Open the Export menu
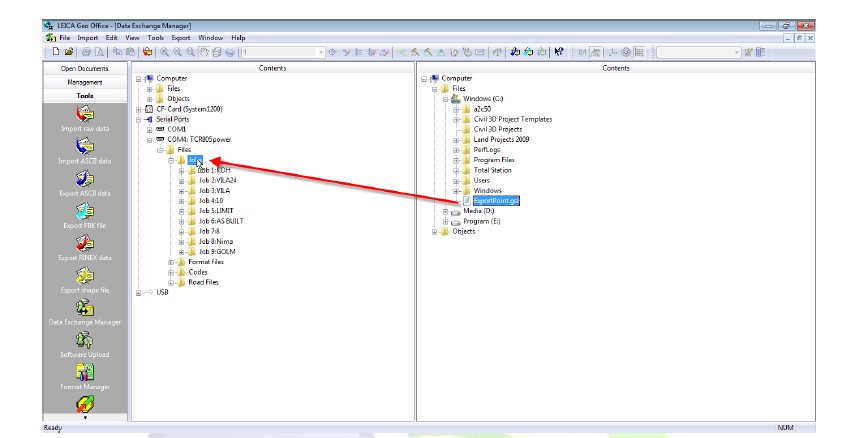Viewport: 861px width, 438px height. (x=181, y=38)
